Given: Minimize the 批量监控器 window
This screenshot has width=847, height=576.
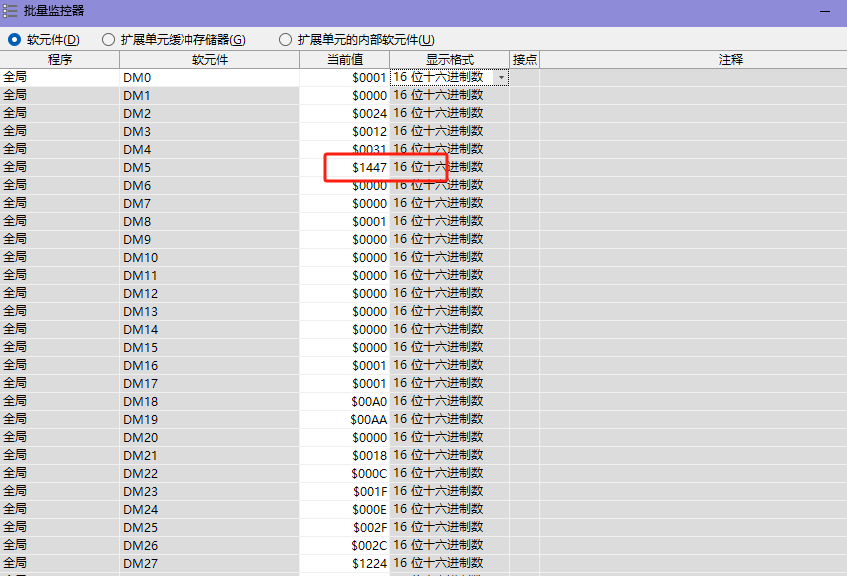Looking at the screenshot, I should pos(825,12).
